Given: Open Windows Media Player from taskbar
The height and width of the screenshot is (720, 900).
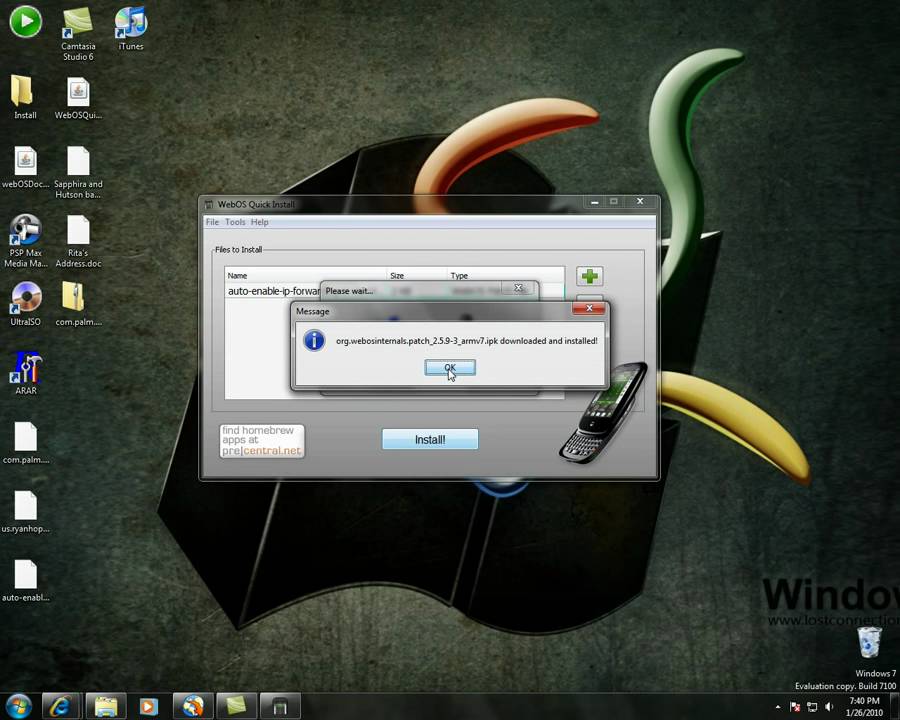Looking at the screenshot, I should pyautogui.click(x=148, y=706).
